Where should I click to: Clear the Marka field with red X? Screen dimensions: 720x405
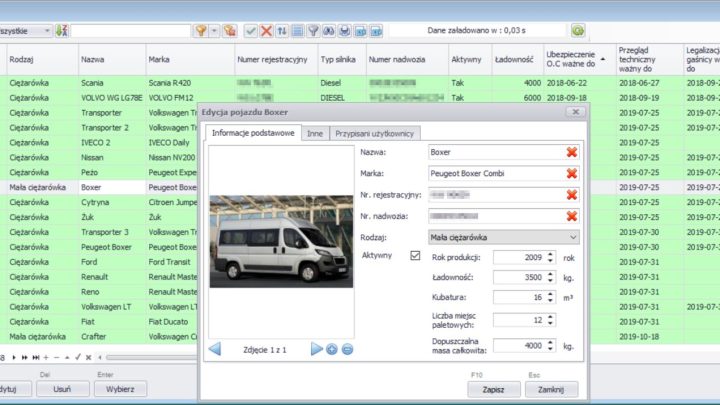tap(572, 173)
